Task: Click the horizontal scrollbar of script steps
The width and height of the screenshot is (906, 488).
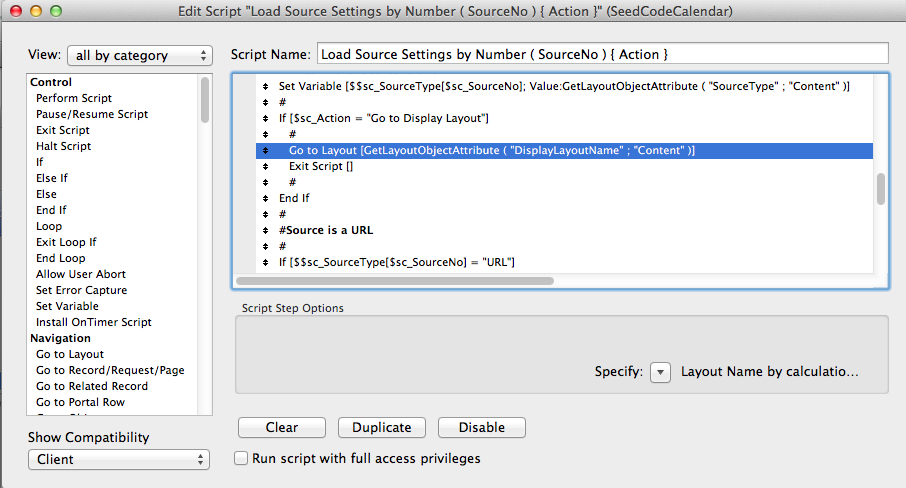Action: point(395,281)
